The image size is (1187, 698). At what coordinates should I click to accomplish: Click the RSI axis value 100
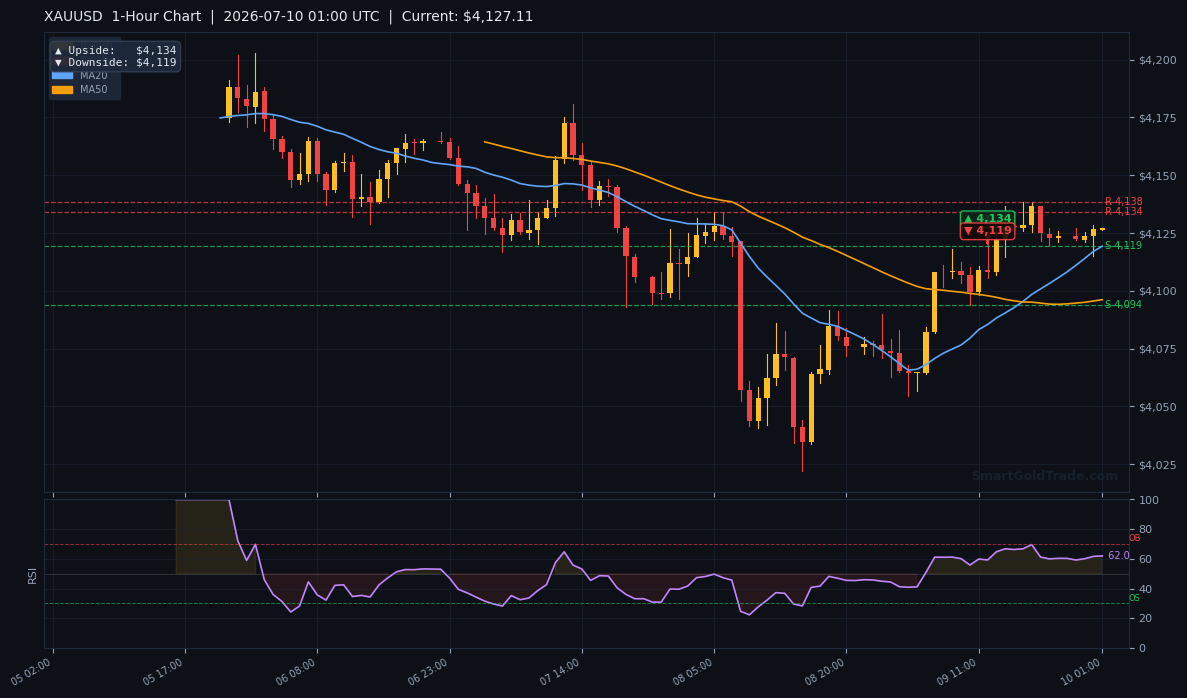1148,500
